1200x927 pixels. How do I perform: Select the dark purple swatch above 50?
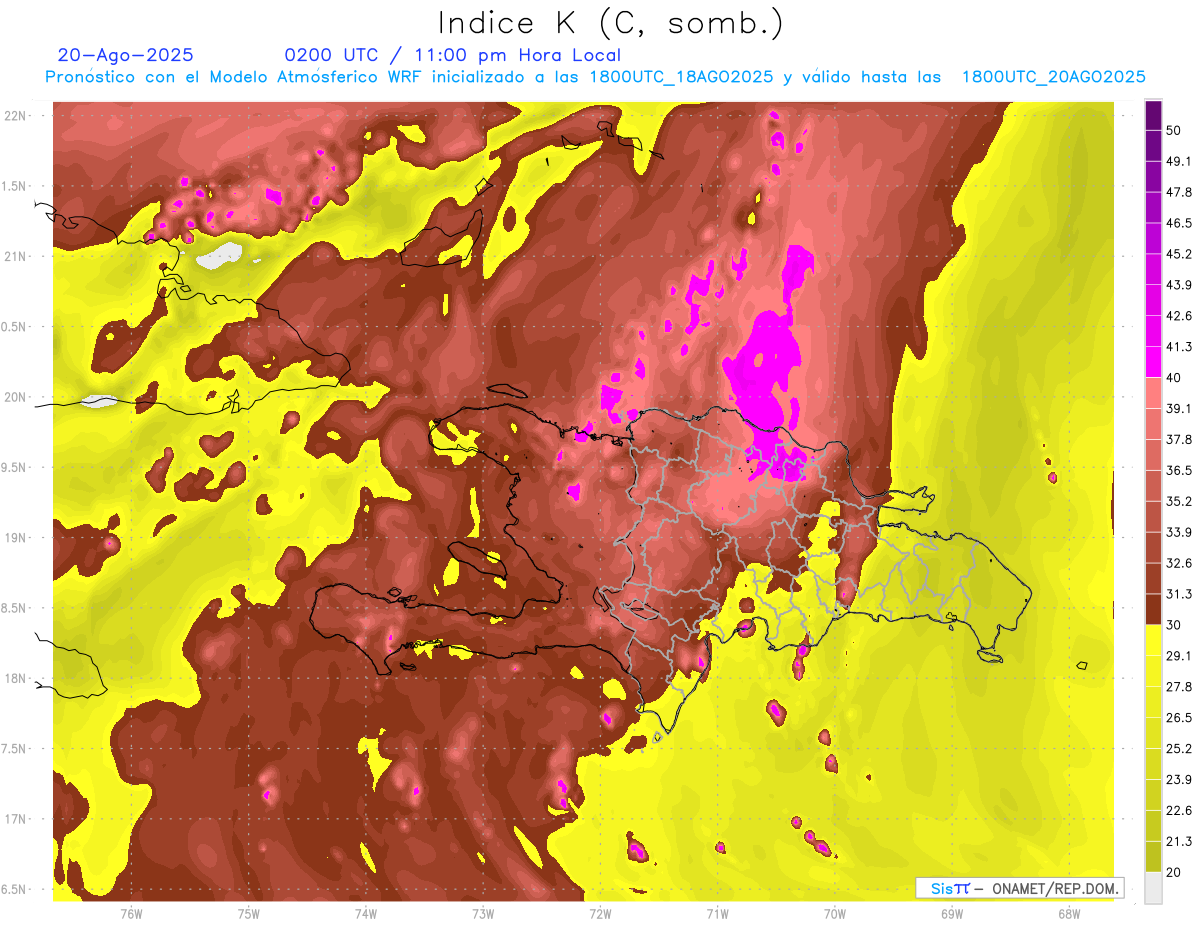tap(1153, 116)
